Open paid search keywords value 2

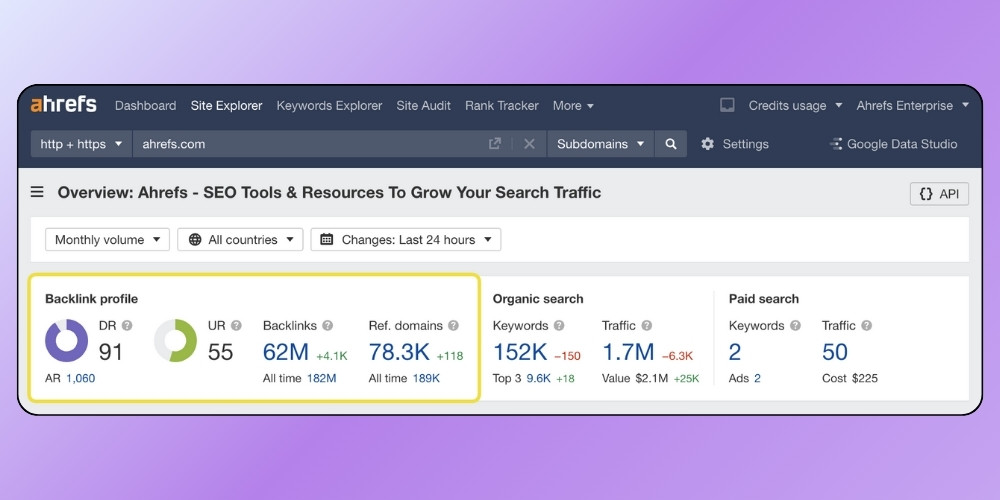coord(735,352)
